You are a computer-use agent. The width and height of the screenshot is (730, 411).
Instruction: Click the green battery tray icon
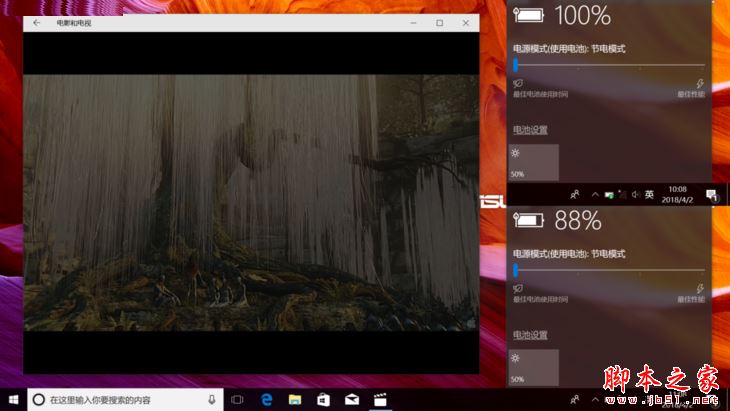coord(609,195)
